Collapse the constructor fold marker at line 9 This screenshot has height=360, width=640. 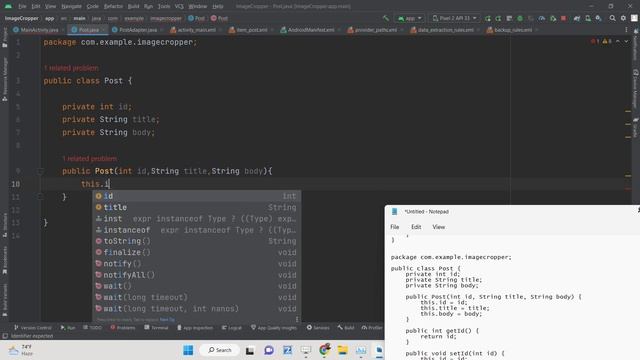(x=40, y=171)
